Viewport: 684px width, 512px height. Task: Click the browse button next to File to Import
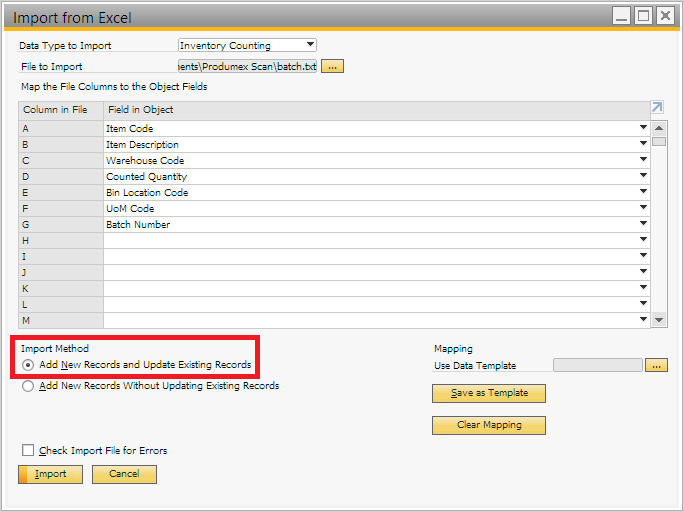(x=333, y=66)
